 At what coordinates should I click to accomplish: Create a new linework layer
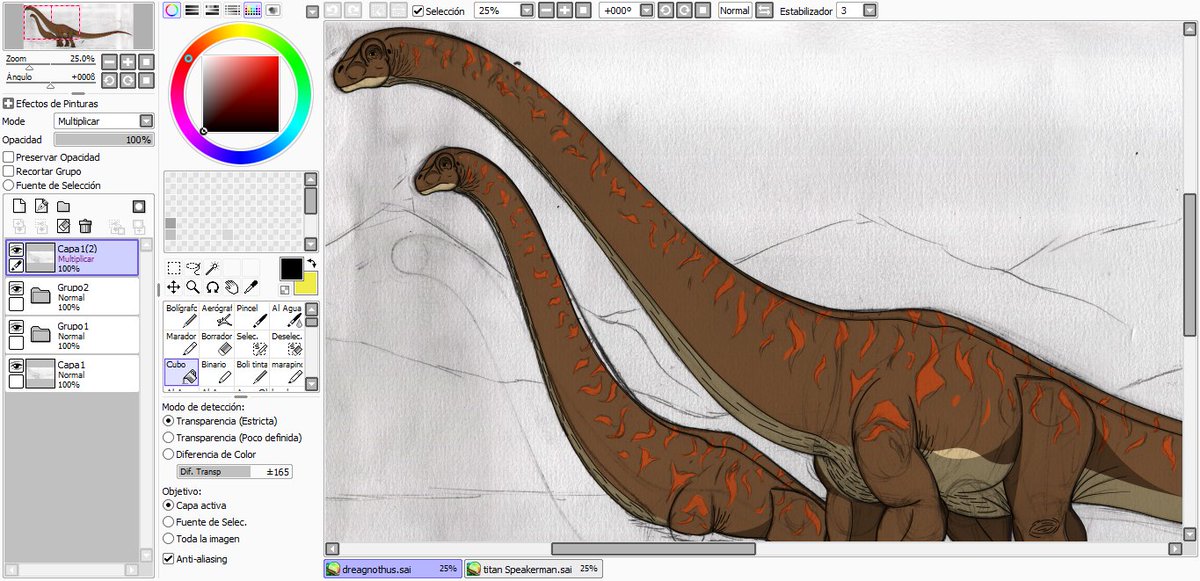point(41,206)
